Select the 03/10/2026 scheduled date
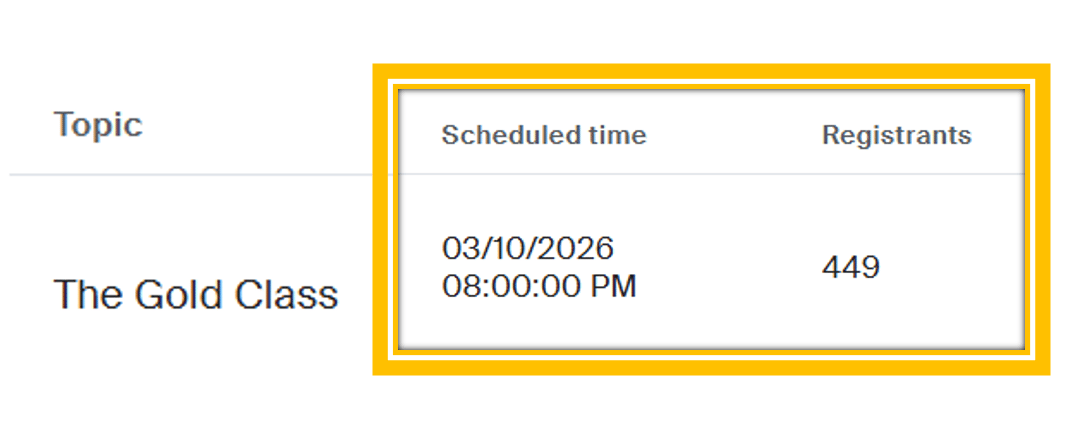Viewport: 1080px width, 421px height. coord(528,248)
